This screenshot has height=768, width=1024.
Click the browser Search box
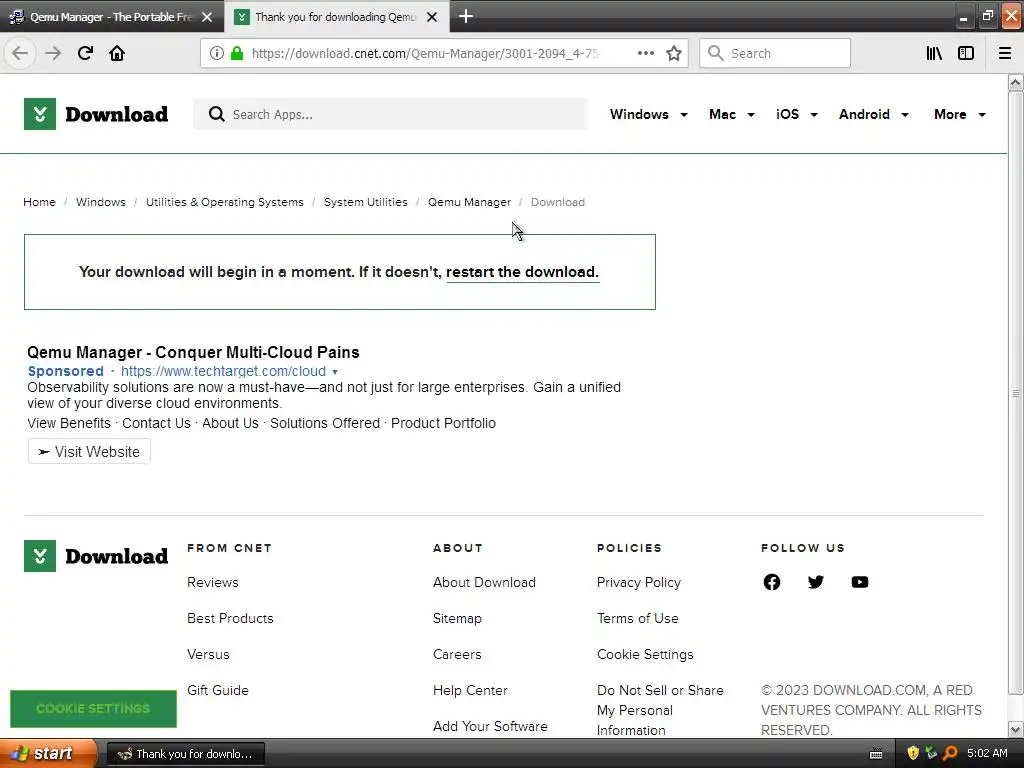coord(775,53)
